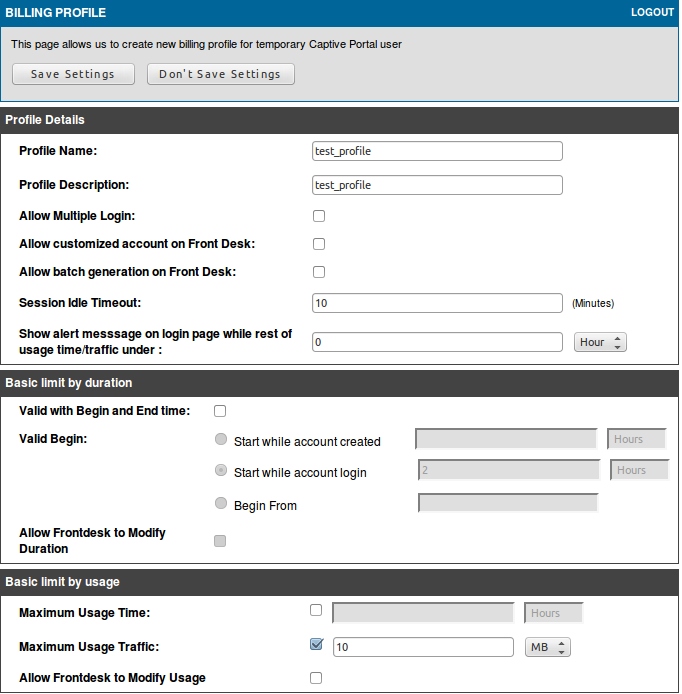
Task: Click the Profile Name text field
Action: [x=437, y=151]
